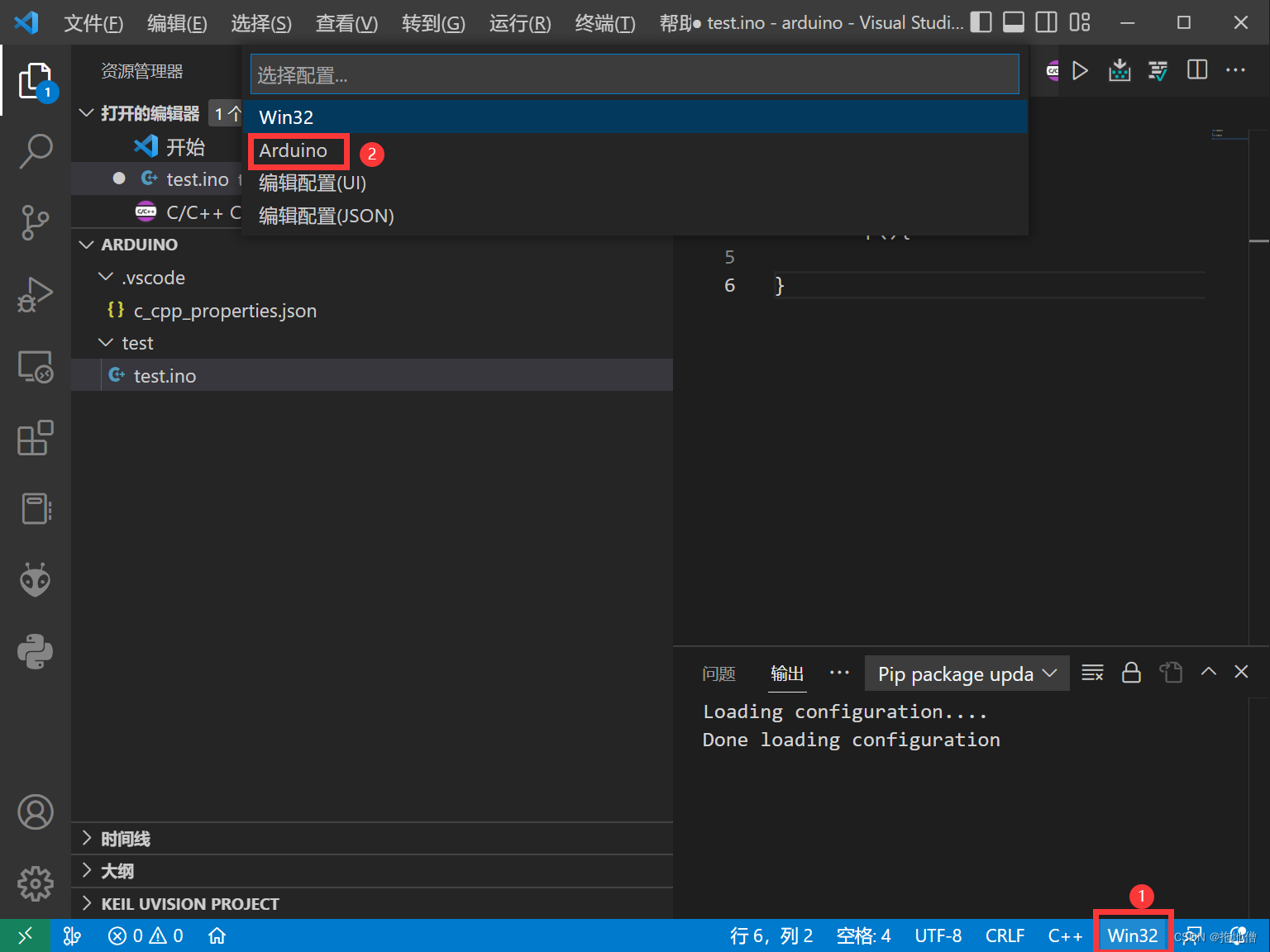
Task: Click the CRLF end-of-line indicator
Action: [x=1005, y=935]
